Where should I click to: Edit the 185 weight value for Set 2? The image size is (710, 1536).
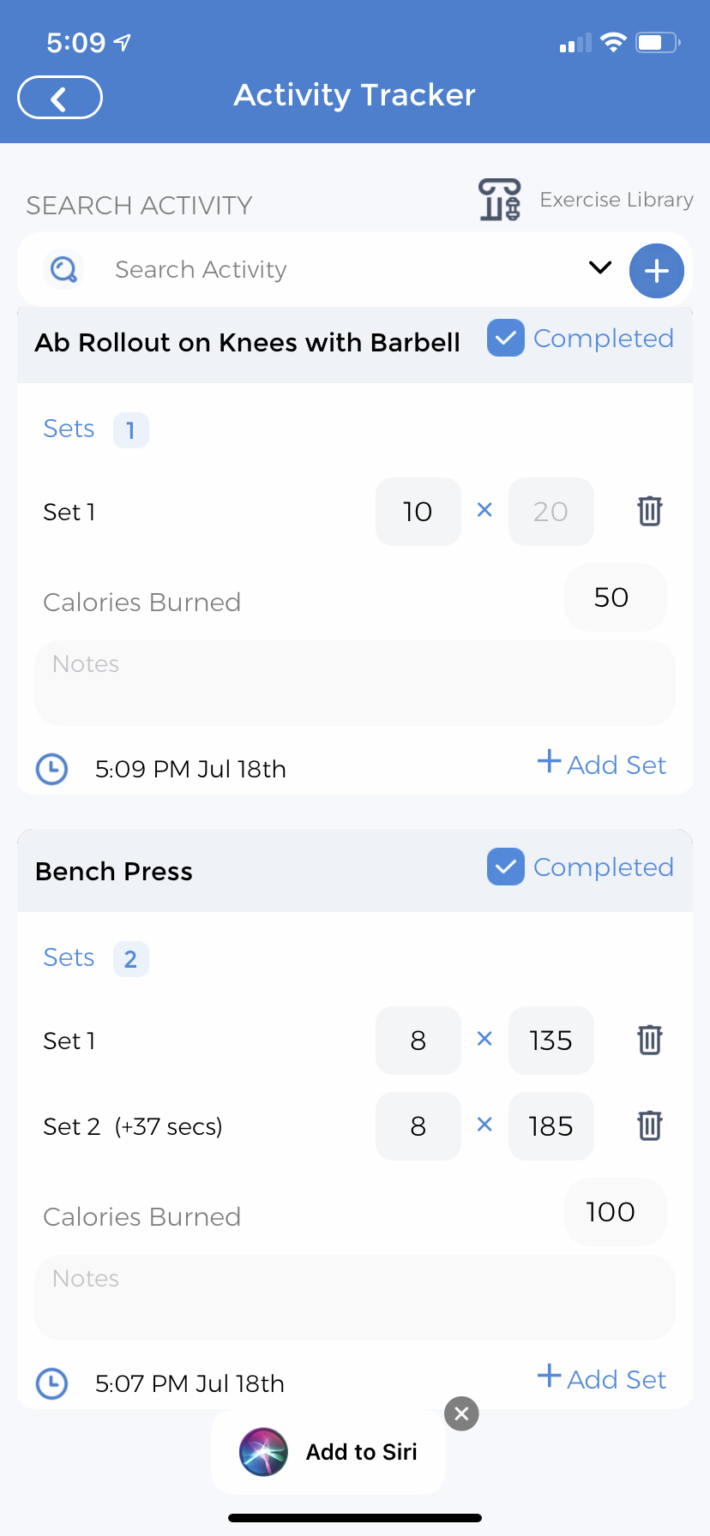click(550, 1126)
